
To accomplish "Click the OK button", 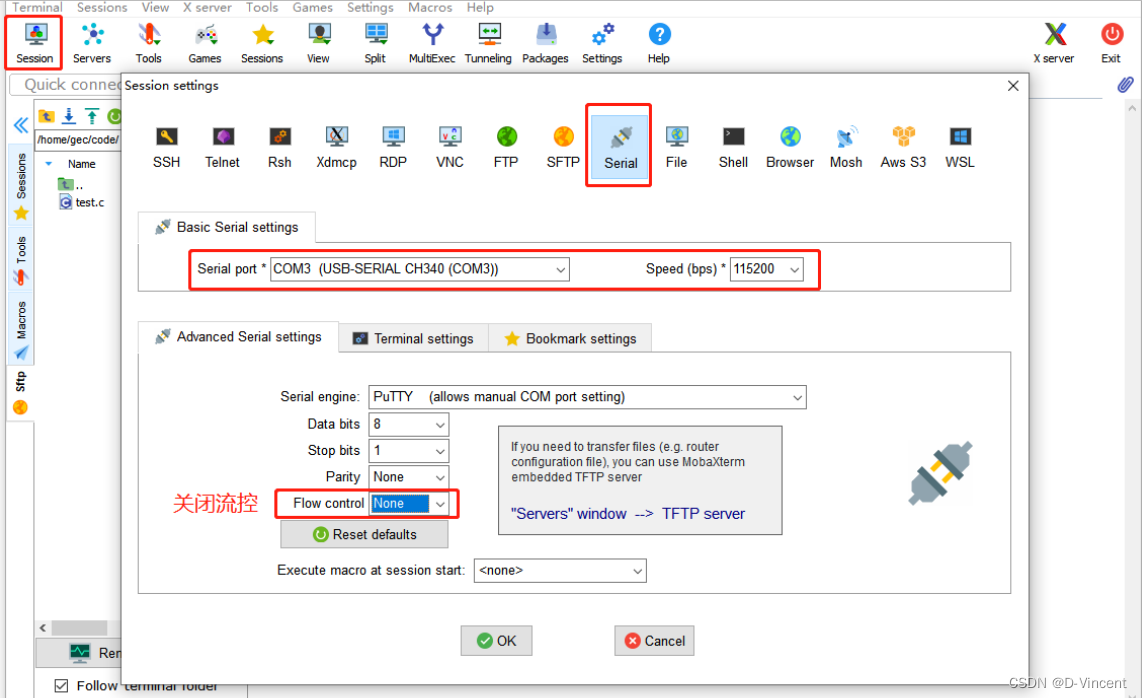I will pos(497,641).
